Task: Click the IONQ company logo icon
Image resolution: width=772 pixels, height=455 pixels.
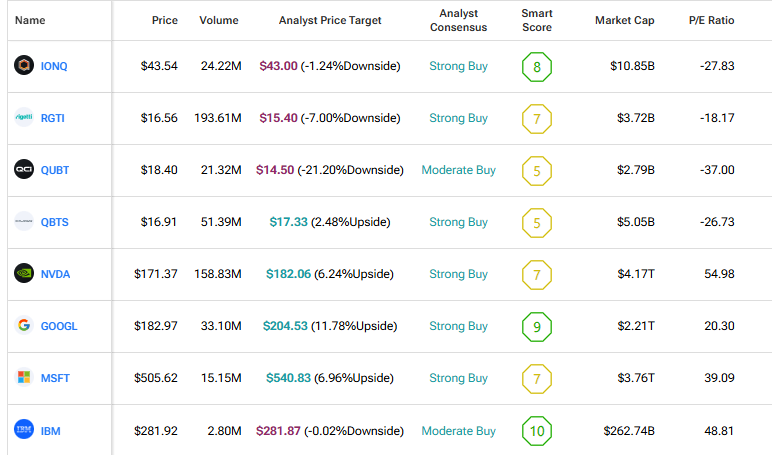Action: click(x=24, y=66)
